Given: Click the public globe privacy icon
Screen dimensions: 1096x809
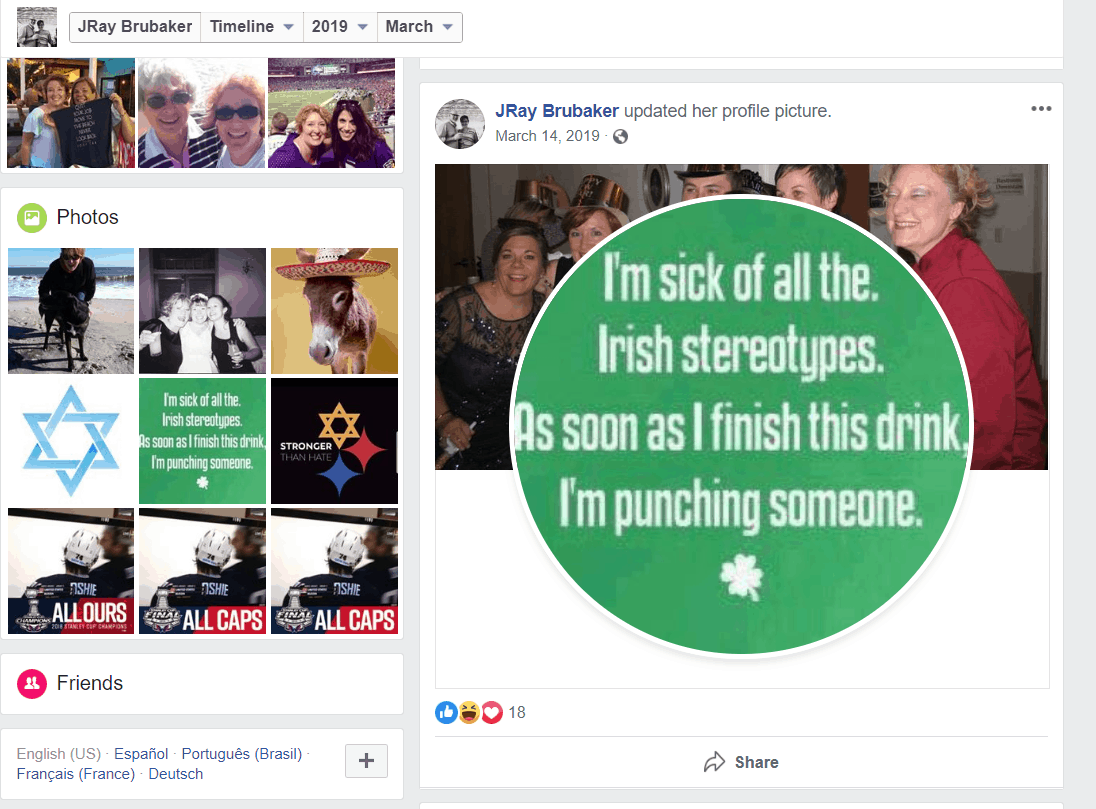Looking at the screenshot, I should (620, 136).
